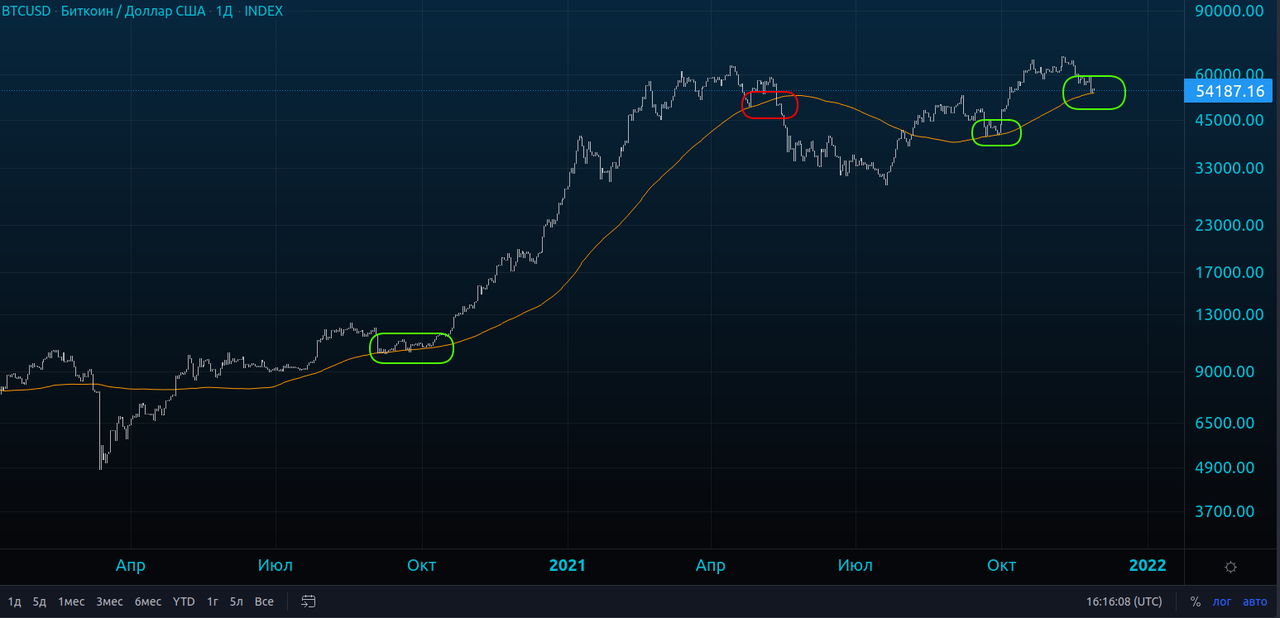This screenshot has height=618, width=1280.
Task: Show the Все full history range
Action: (x=264, y=602)
